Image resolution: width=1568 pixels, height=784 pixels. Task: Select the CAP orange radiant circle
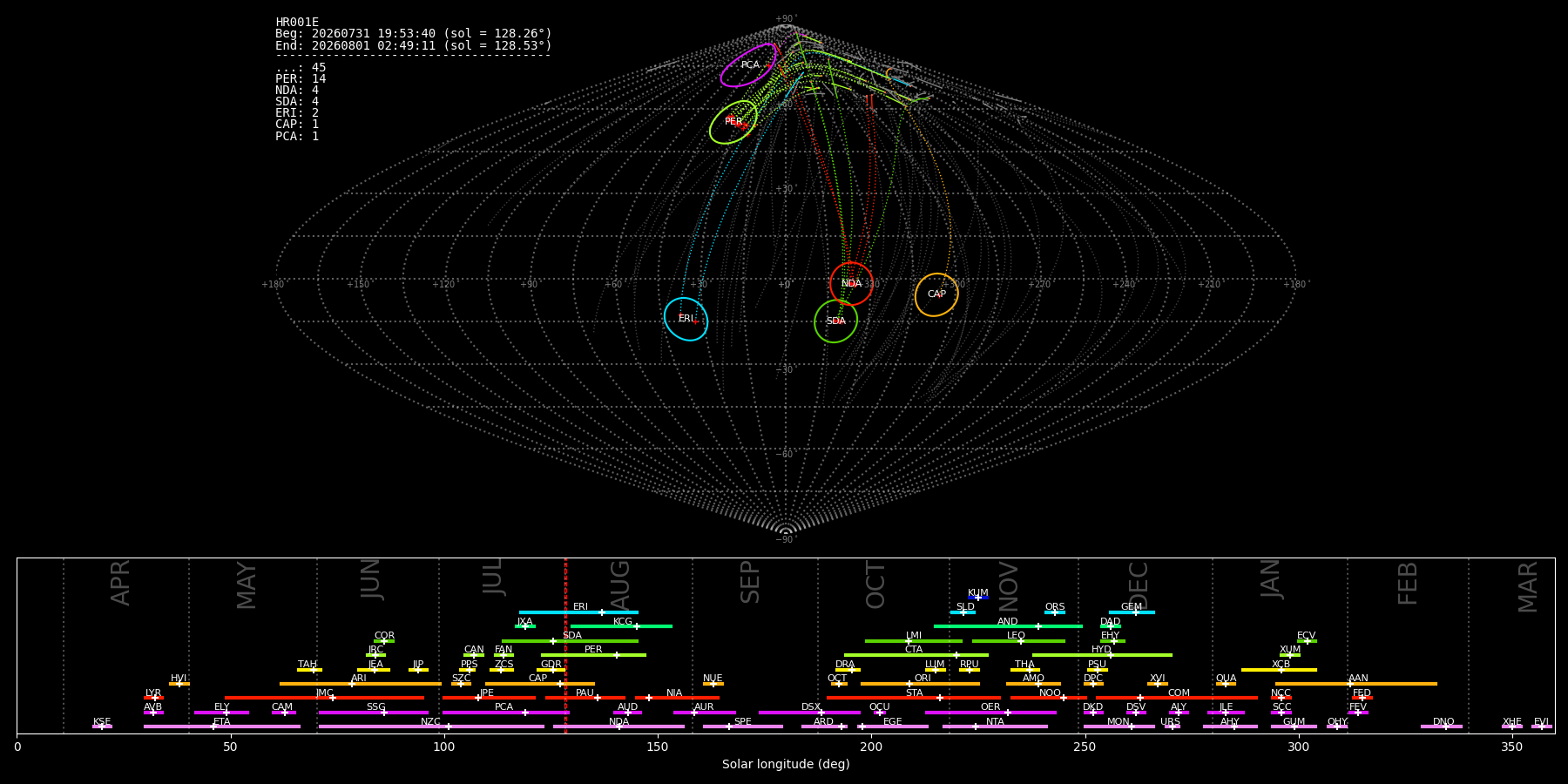[936, 294]
